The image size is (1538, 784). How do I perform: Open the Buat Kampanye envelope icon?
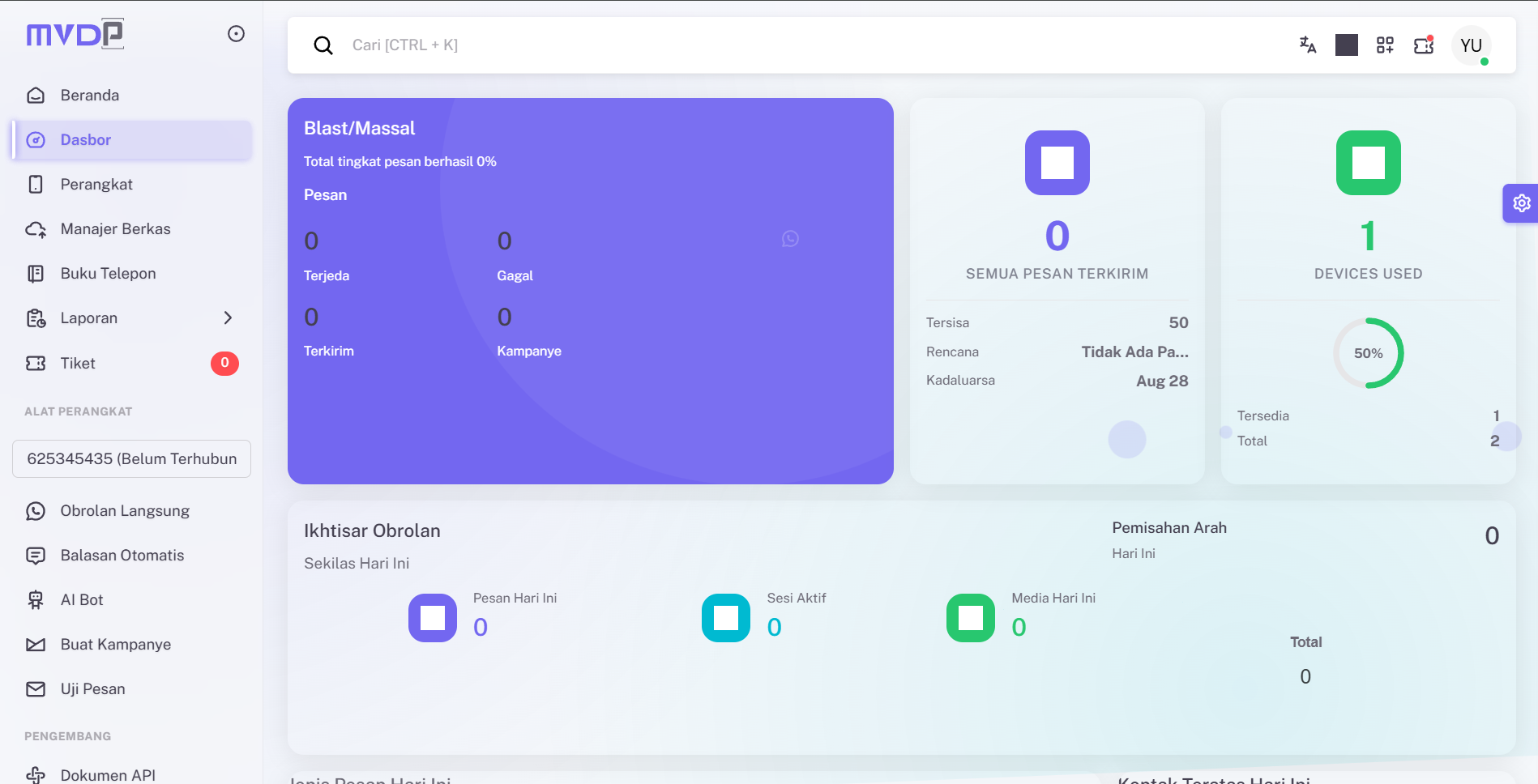pos(36,645)
